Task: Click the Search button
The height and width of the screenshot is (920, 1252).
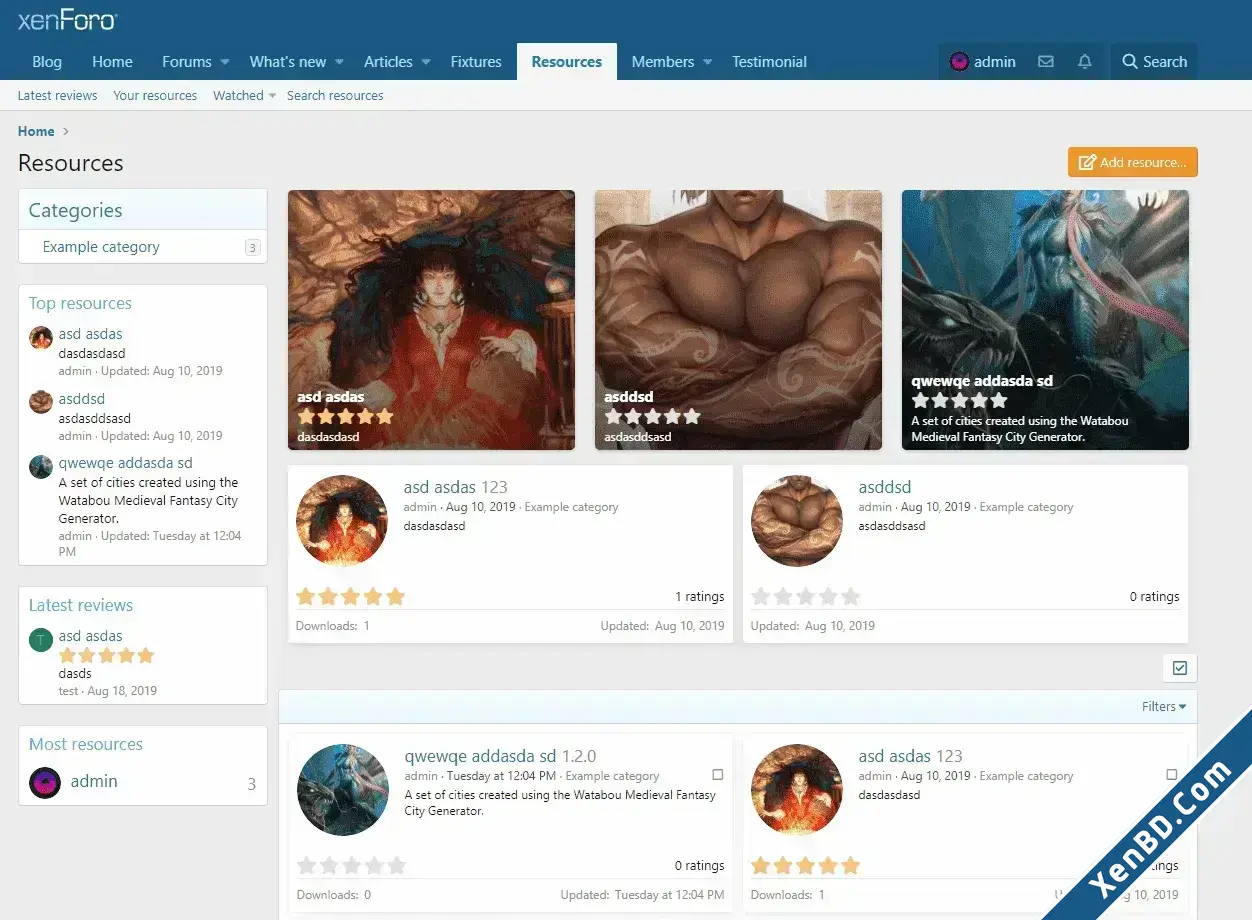Action: [x=1154, y=62]
